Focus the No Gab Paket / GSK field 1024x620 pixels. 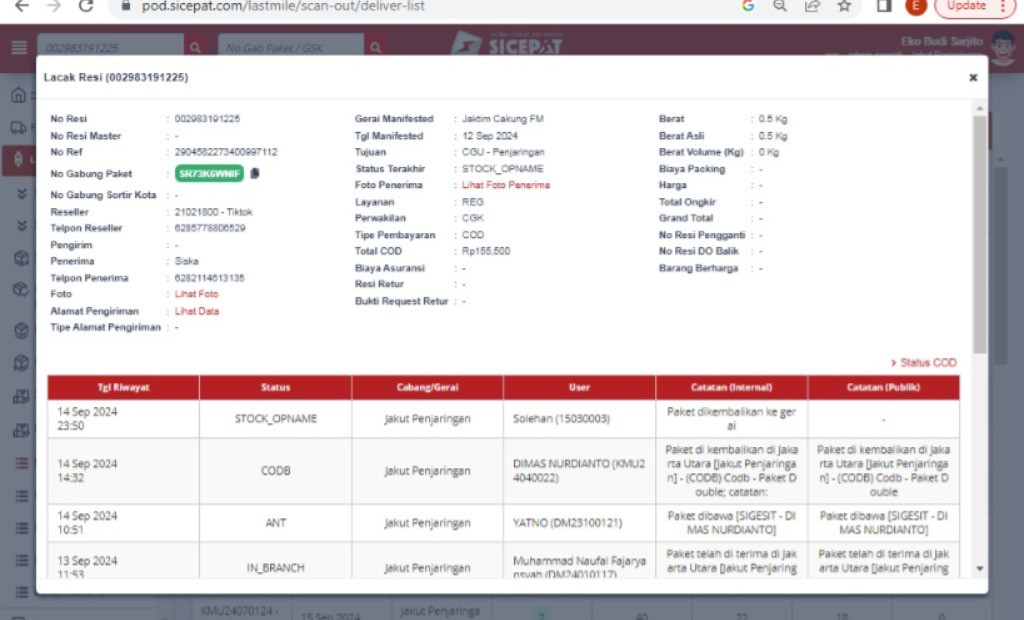pyautogui.click(x=291, y=48)
